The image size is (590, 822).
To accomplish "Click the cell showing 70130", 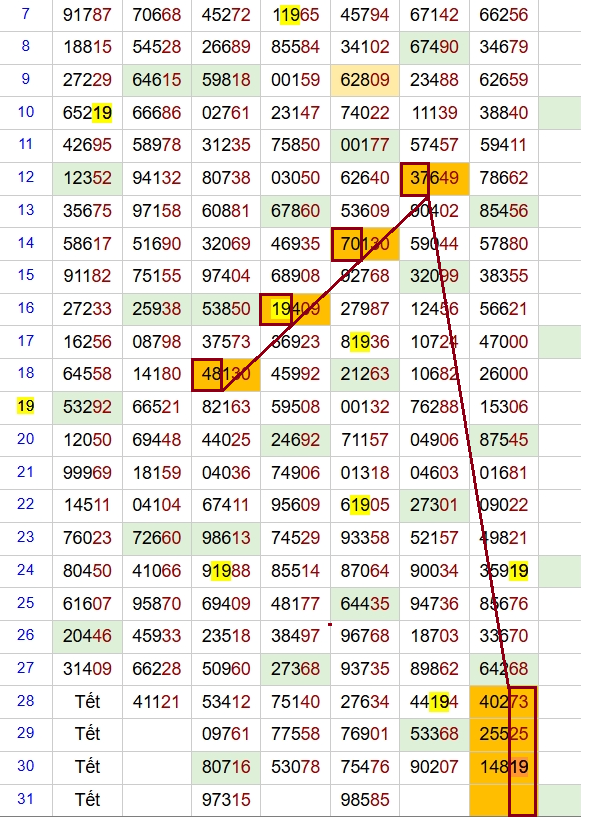I will click(365, 244).
